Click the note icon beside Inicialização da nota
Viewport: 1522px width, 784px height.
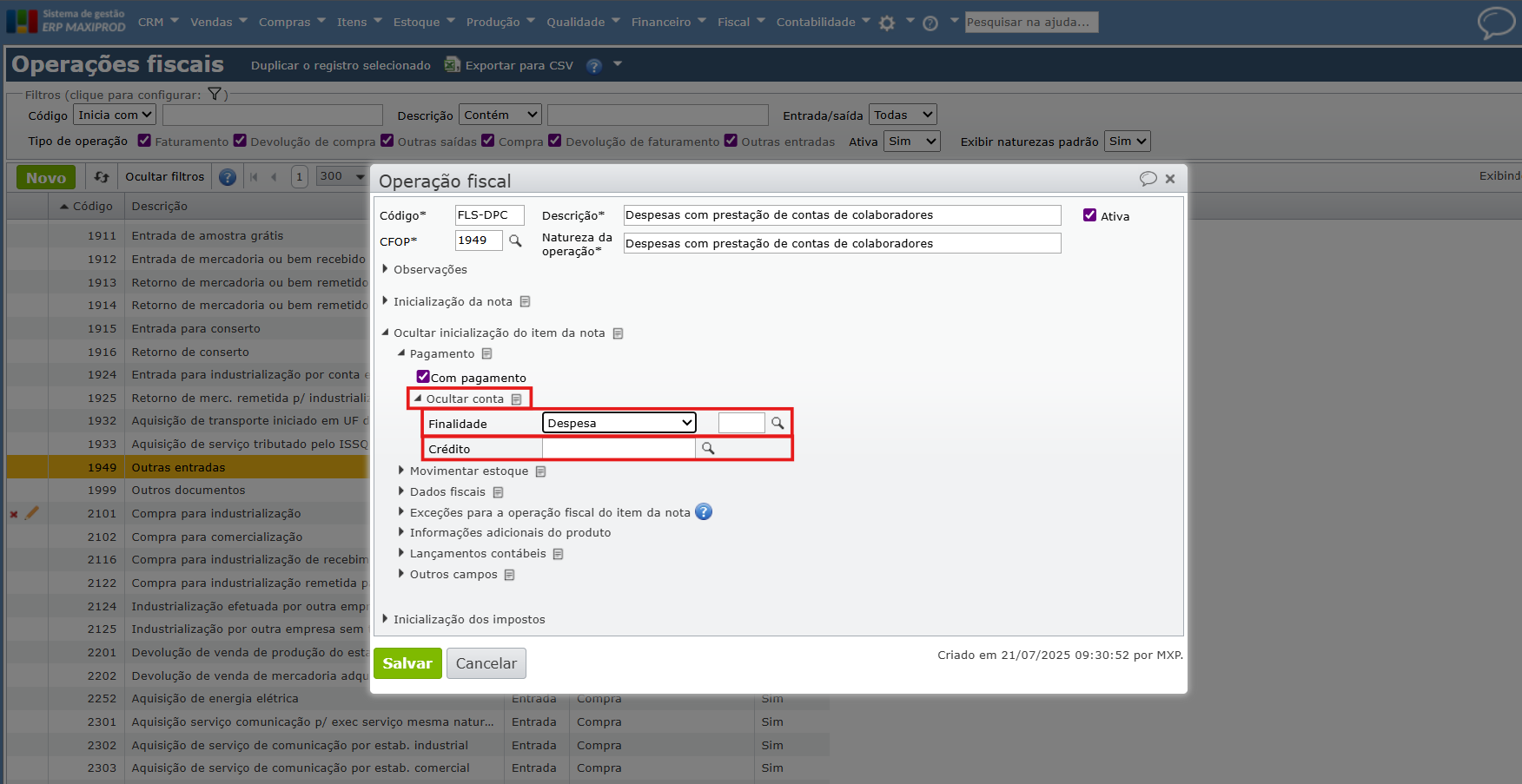[x=525, y=302]
